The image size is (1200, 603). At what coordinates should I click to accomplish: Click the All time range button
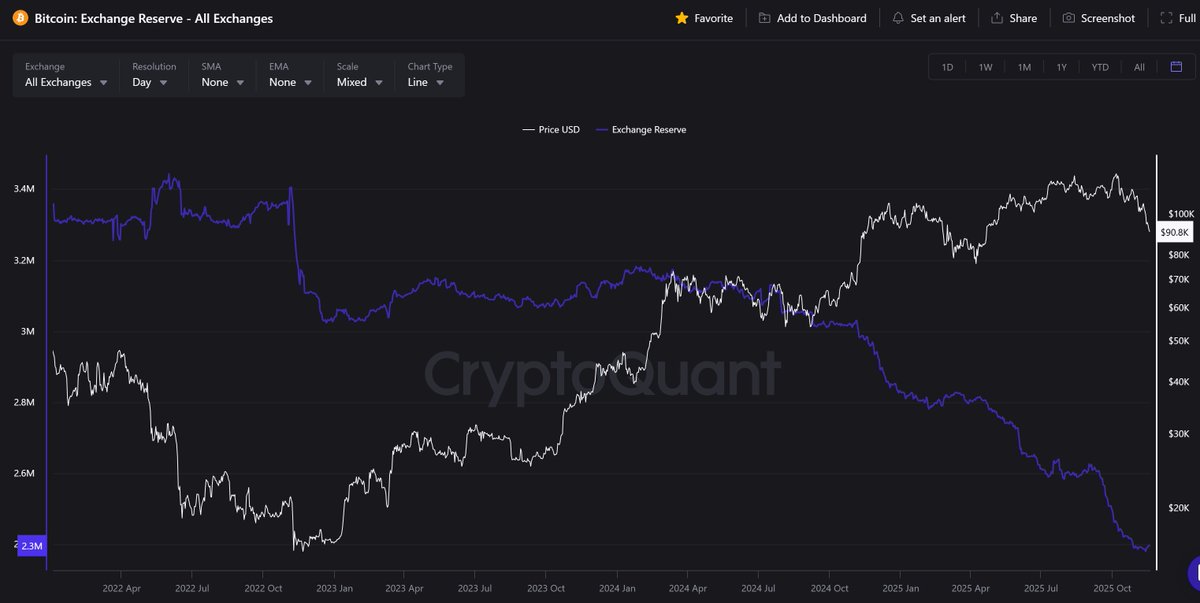click(x=1139, y=66)
